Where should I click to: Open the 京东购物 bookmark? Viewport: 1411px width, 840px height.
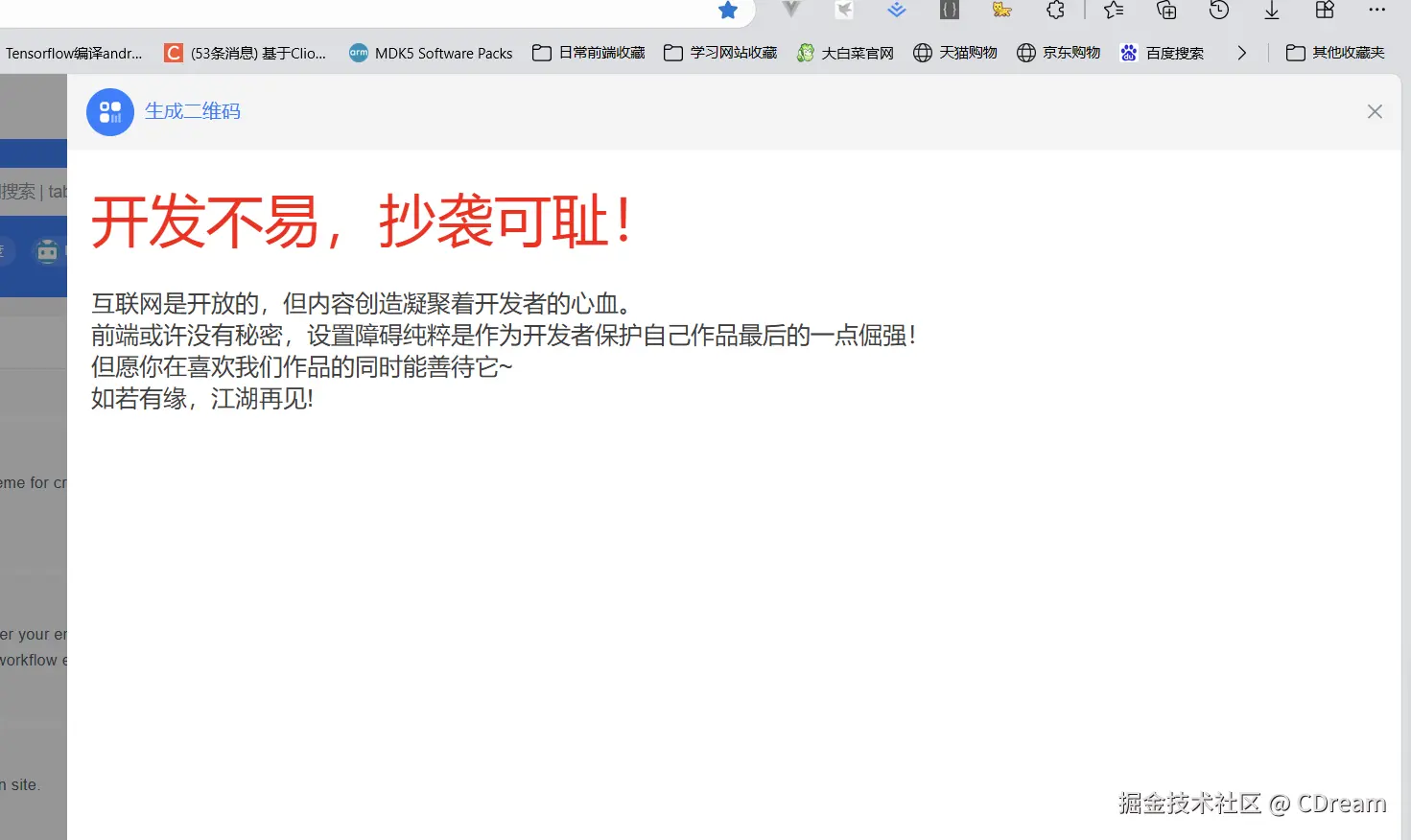tap(1058, 53)
